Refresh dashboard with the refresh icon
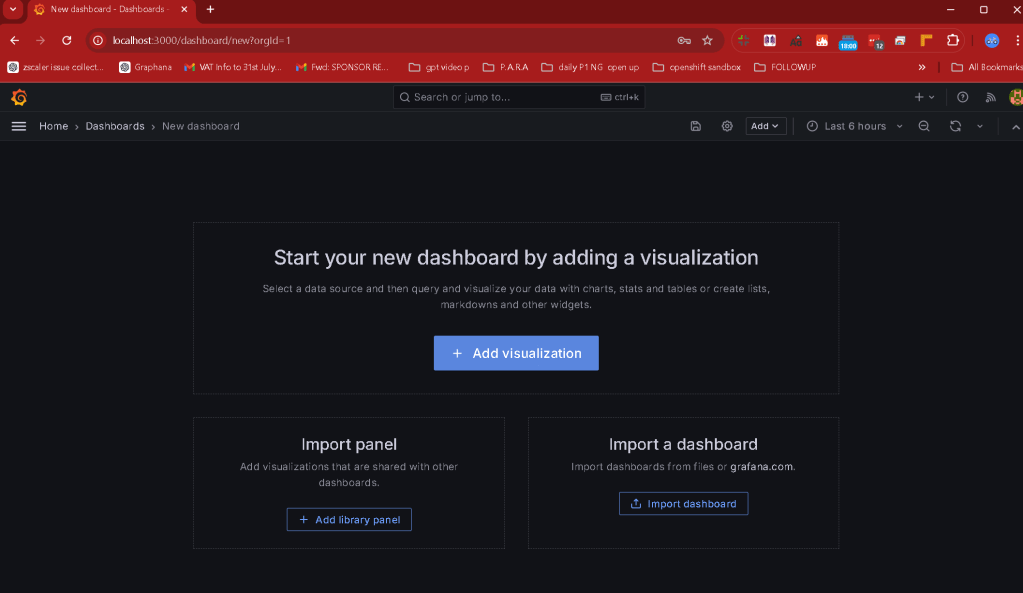This screenshot has height=593, width=1023. click(x=955, y=127)
